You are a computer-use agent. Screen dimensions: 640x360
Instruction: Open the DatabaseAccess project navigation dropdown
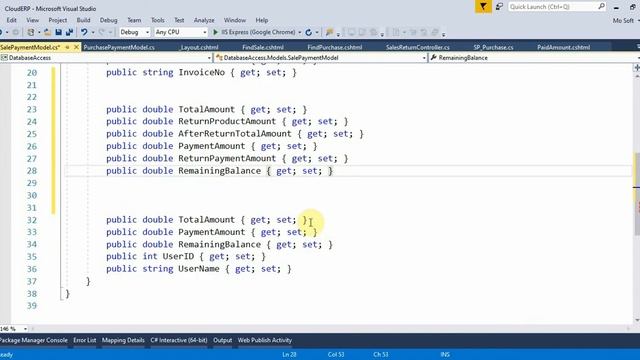pos(106,58)
